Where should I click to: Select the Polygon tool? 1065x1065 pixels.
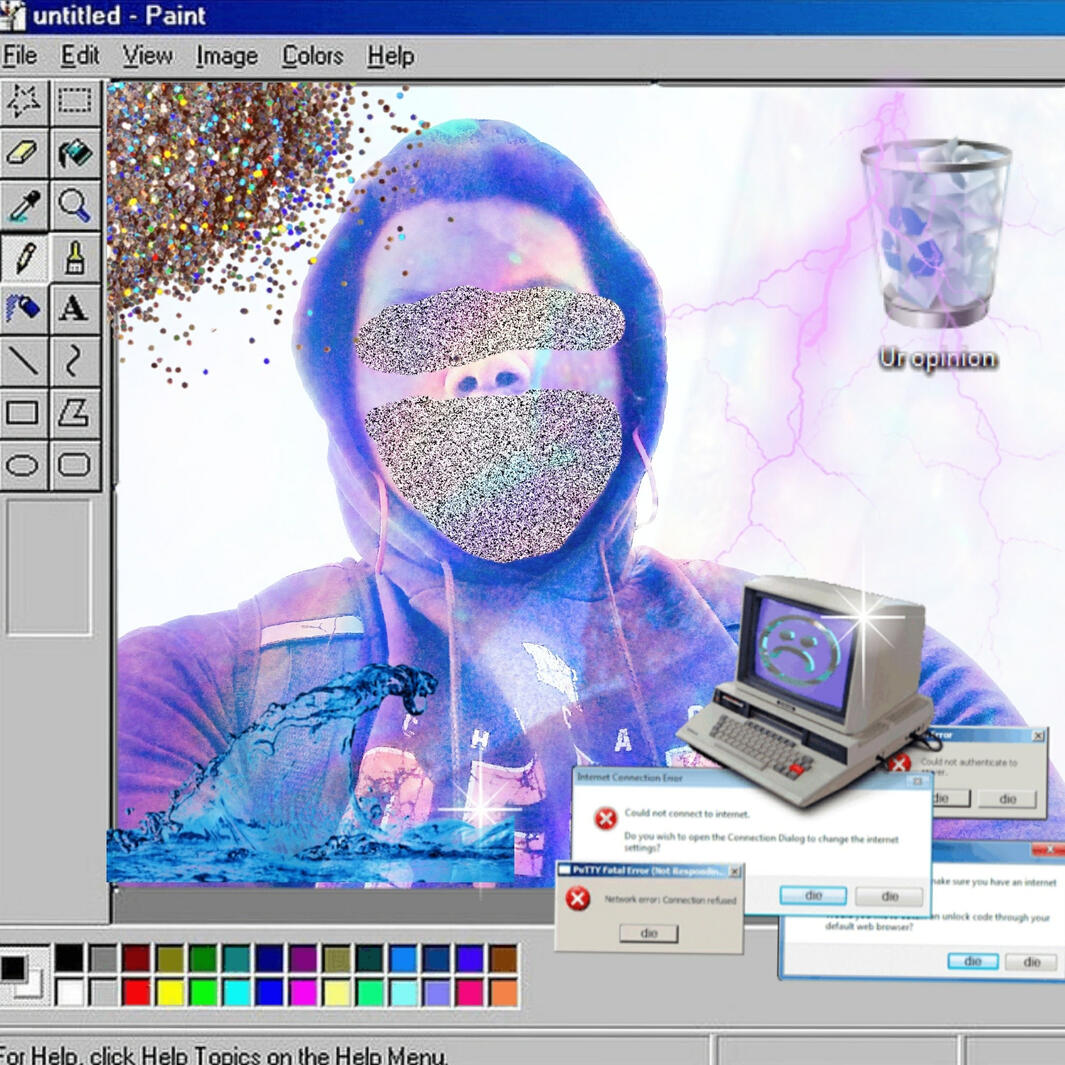pyautogui.click(x=75, y=412)
